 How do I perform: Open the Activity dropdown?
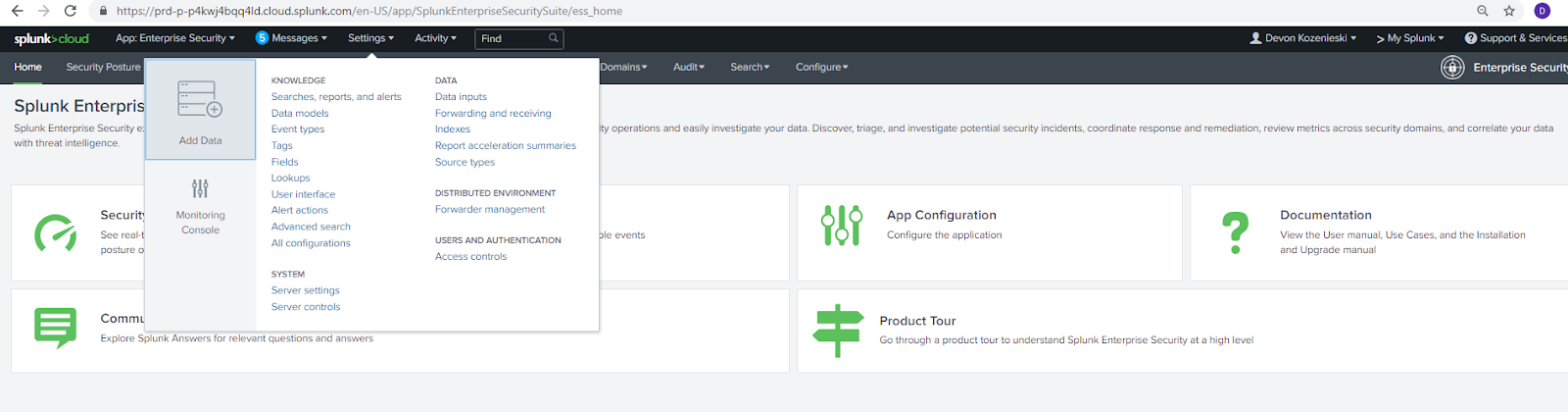tap(435, 38)
